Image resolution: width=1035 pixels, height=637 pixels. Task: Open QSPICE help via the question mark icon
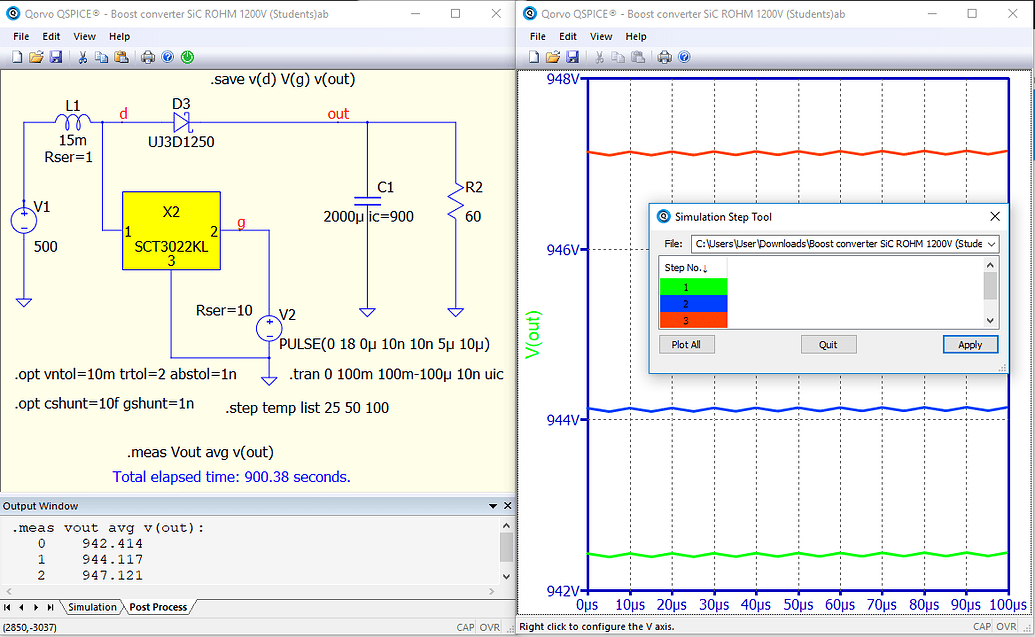168,57
